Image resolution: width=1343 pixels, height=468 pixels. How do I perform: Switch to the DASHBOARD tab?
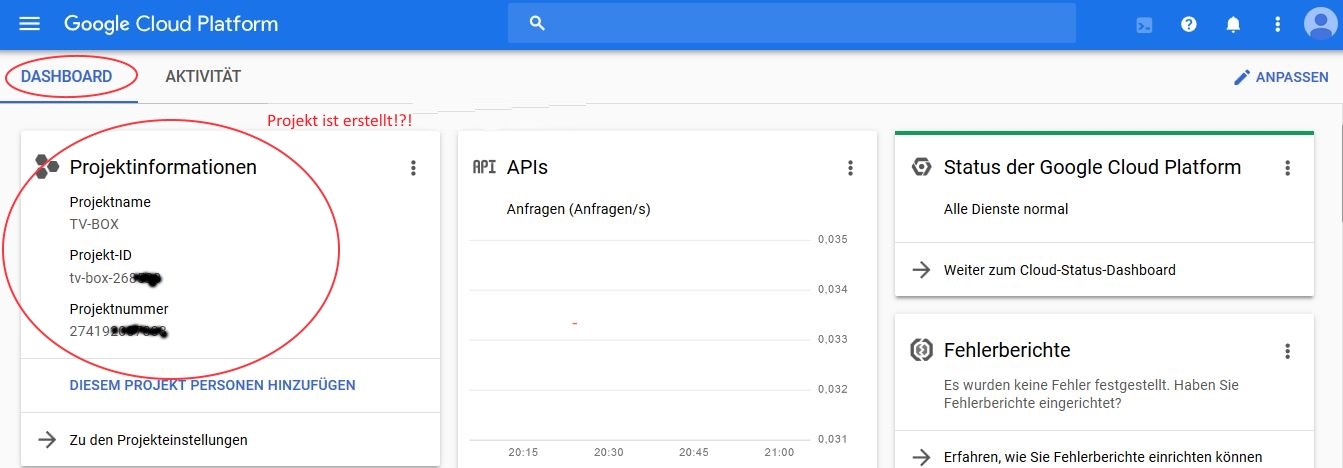click(x=66, y=77)
